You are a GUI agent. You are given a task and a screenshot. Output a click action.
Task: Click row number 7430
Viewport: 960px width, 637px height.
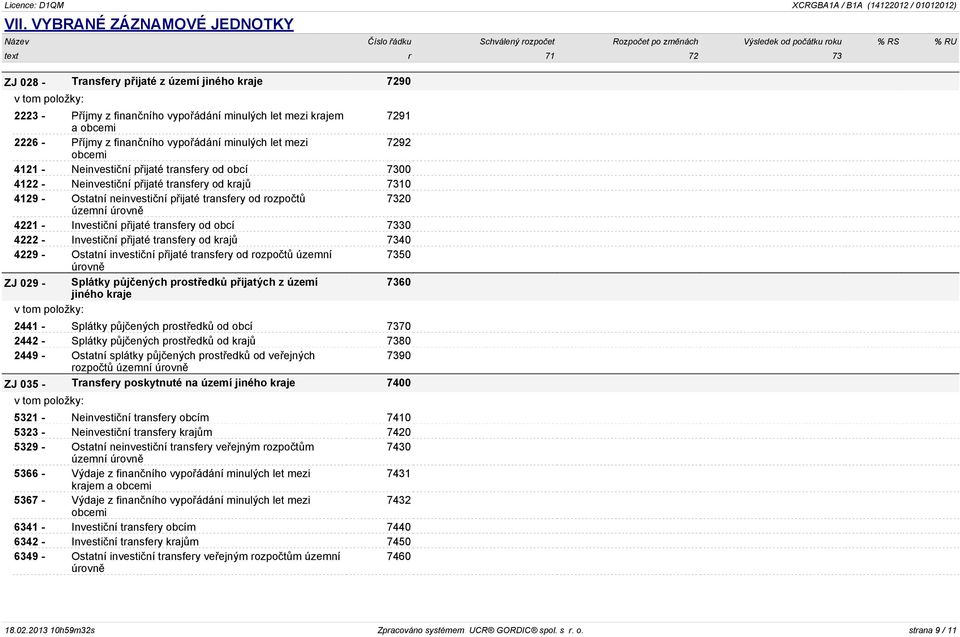[x=399, y=447]
